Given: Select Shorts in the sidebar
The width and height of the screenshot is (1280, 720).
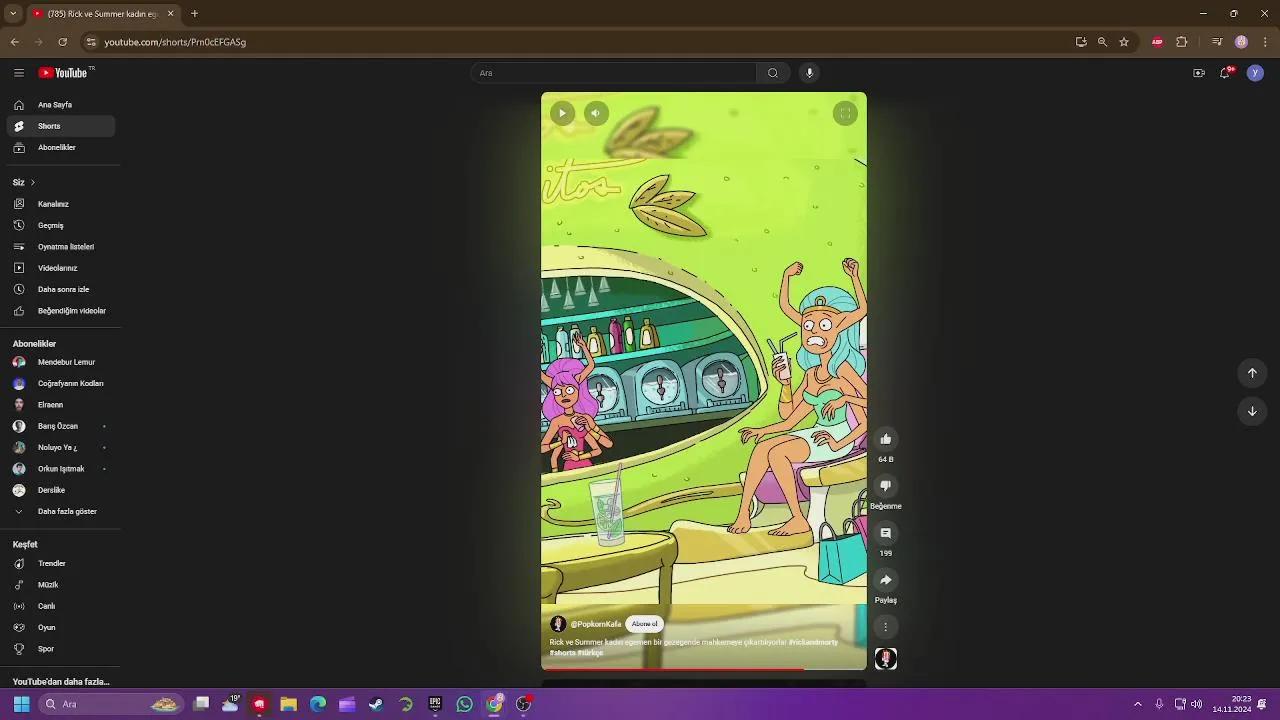Looking at the screenshot, I should (60, 126).
